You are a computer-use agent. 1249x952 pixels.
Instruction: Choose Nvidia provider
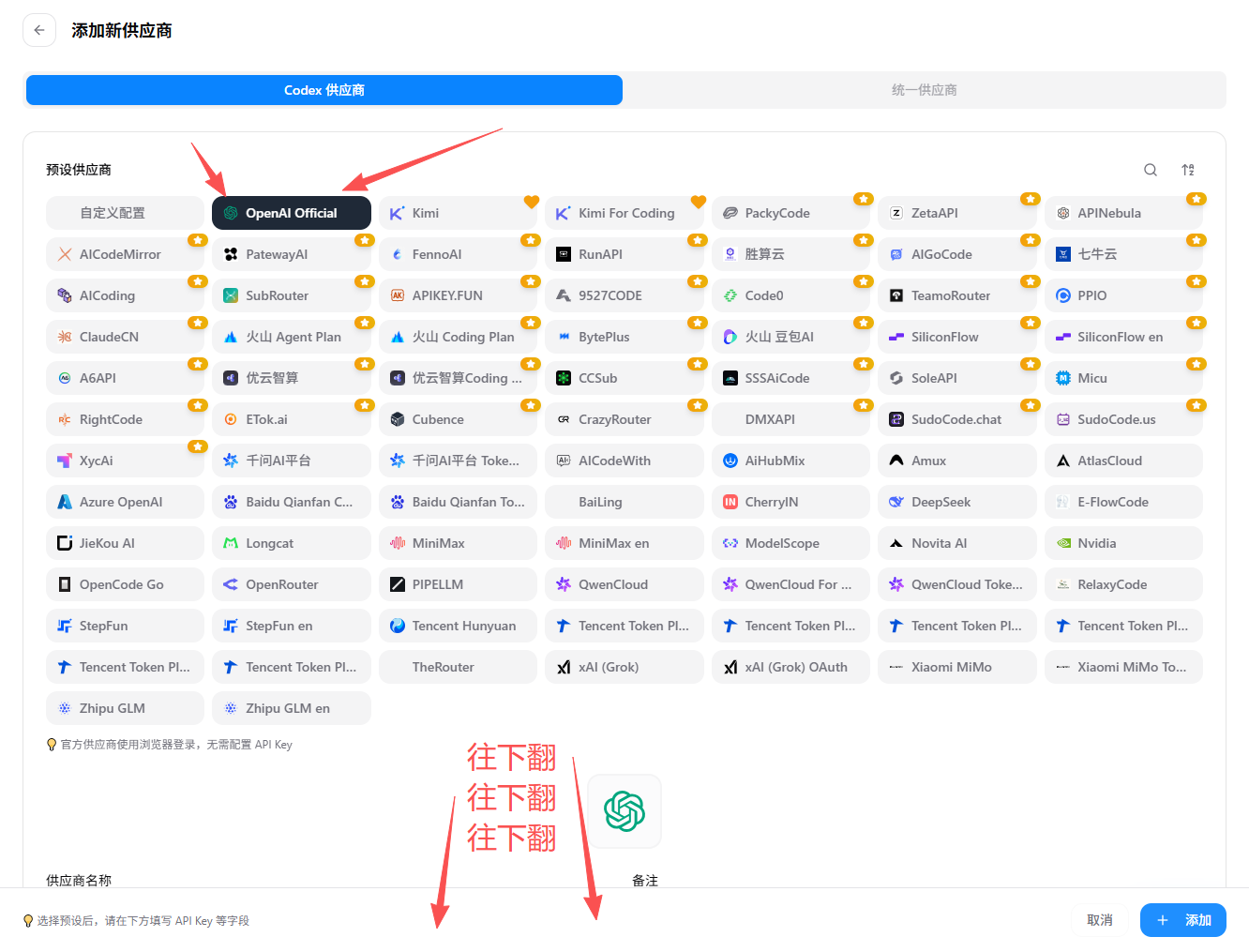pos(1123,543)
